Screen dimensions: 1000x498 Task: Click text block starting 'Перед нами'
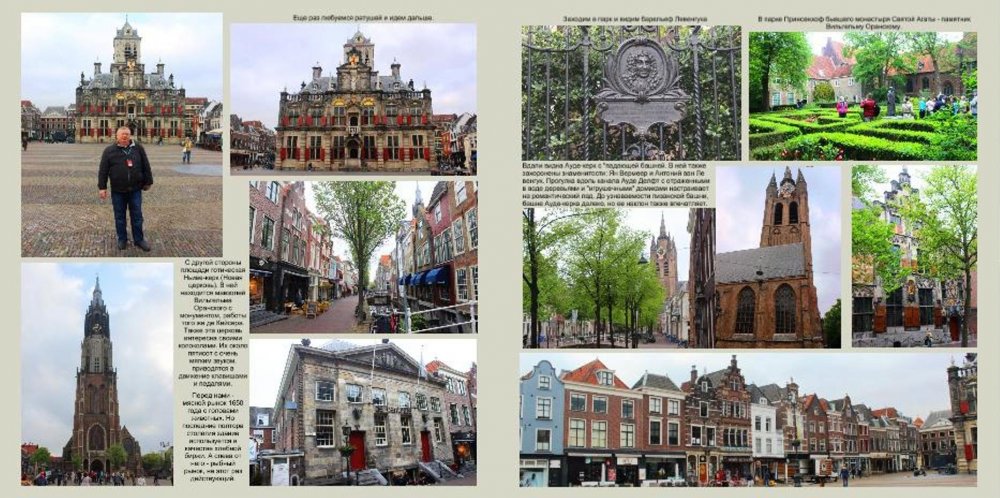(211, 436)
